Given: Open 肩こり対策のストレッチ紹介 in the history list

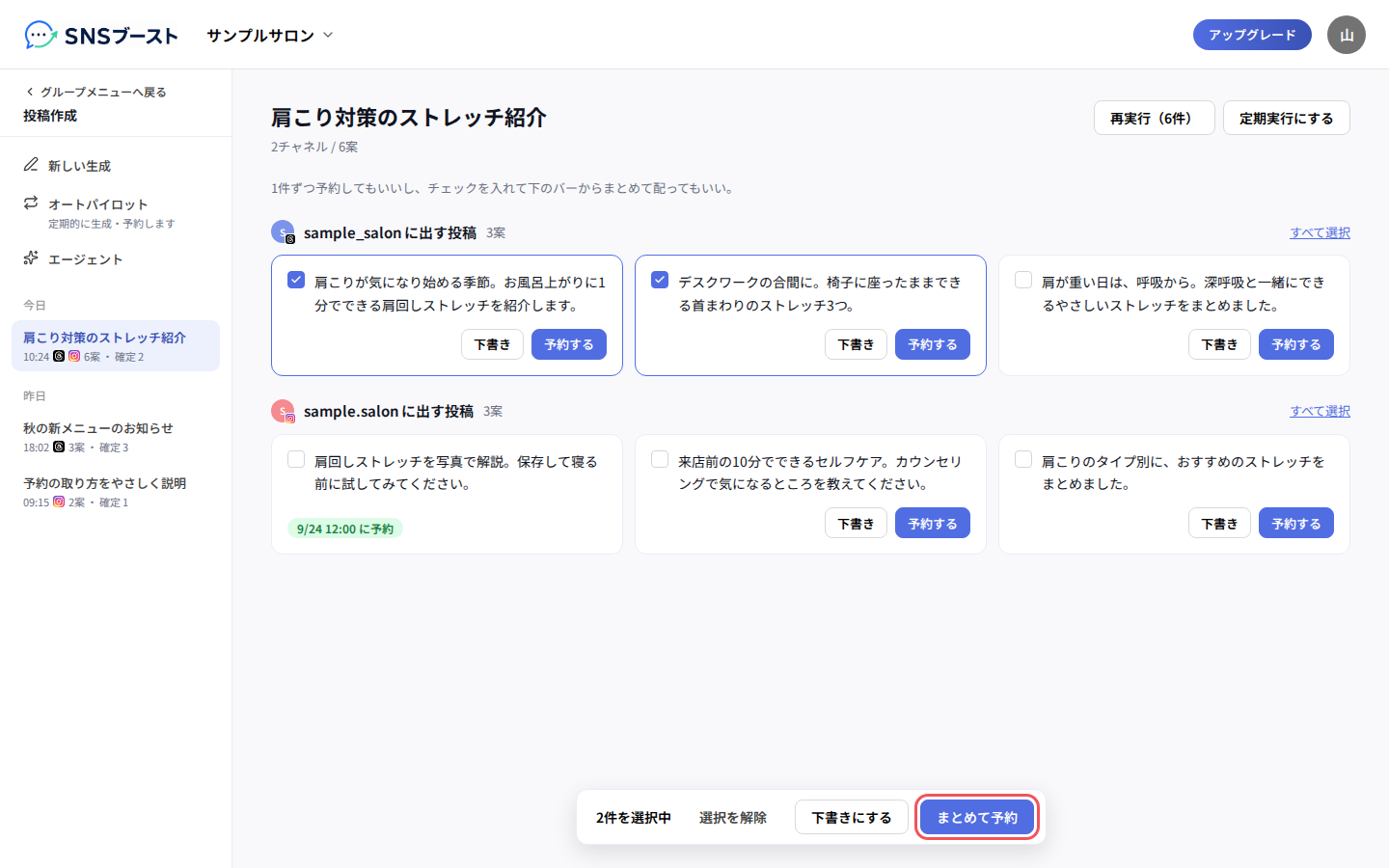Looking at the screenshot, I should 116,345.
